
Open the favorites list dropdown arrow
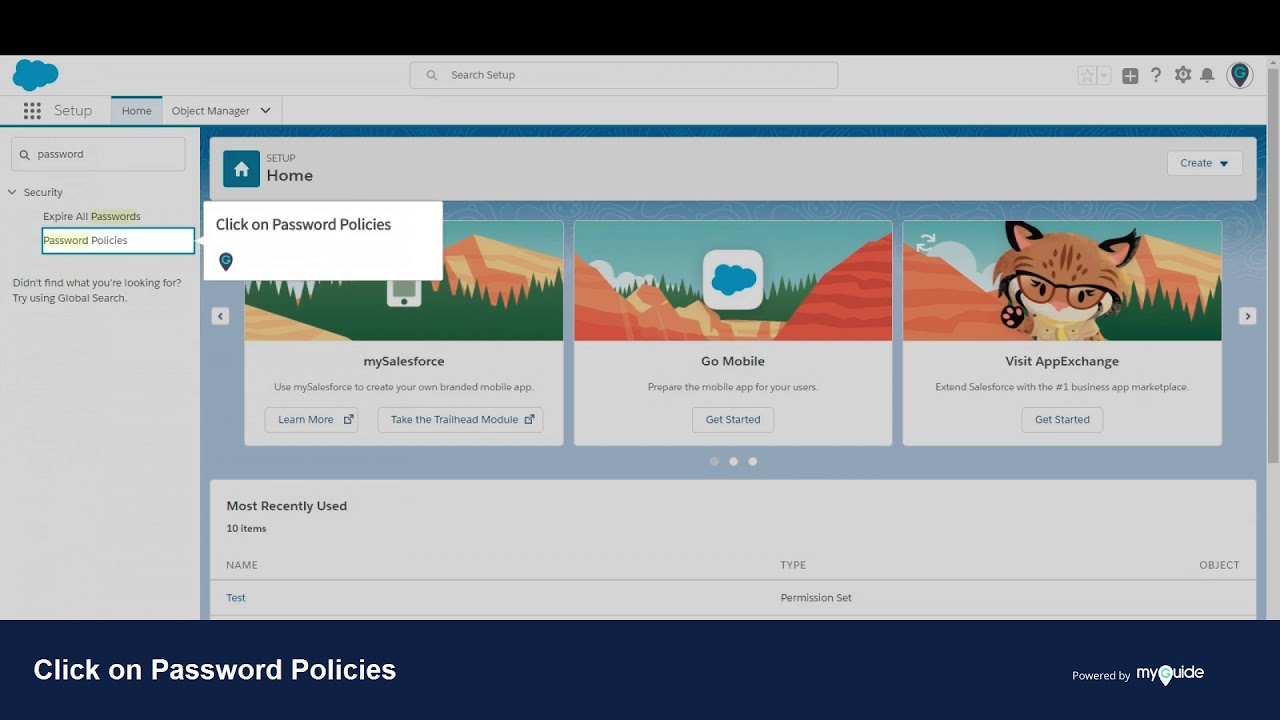pyautogui.click(x=1104, y=75)
